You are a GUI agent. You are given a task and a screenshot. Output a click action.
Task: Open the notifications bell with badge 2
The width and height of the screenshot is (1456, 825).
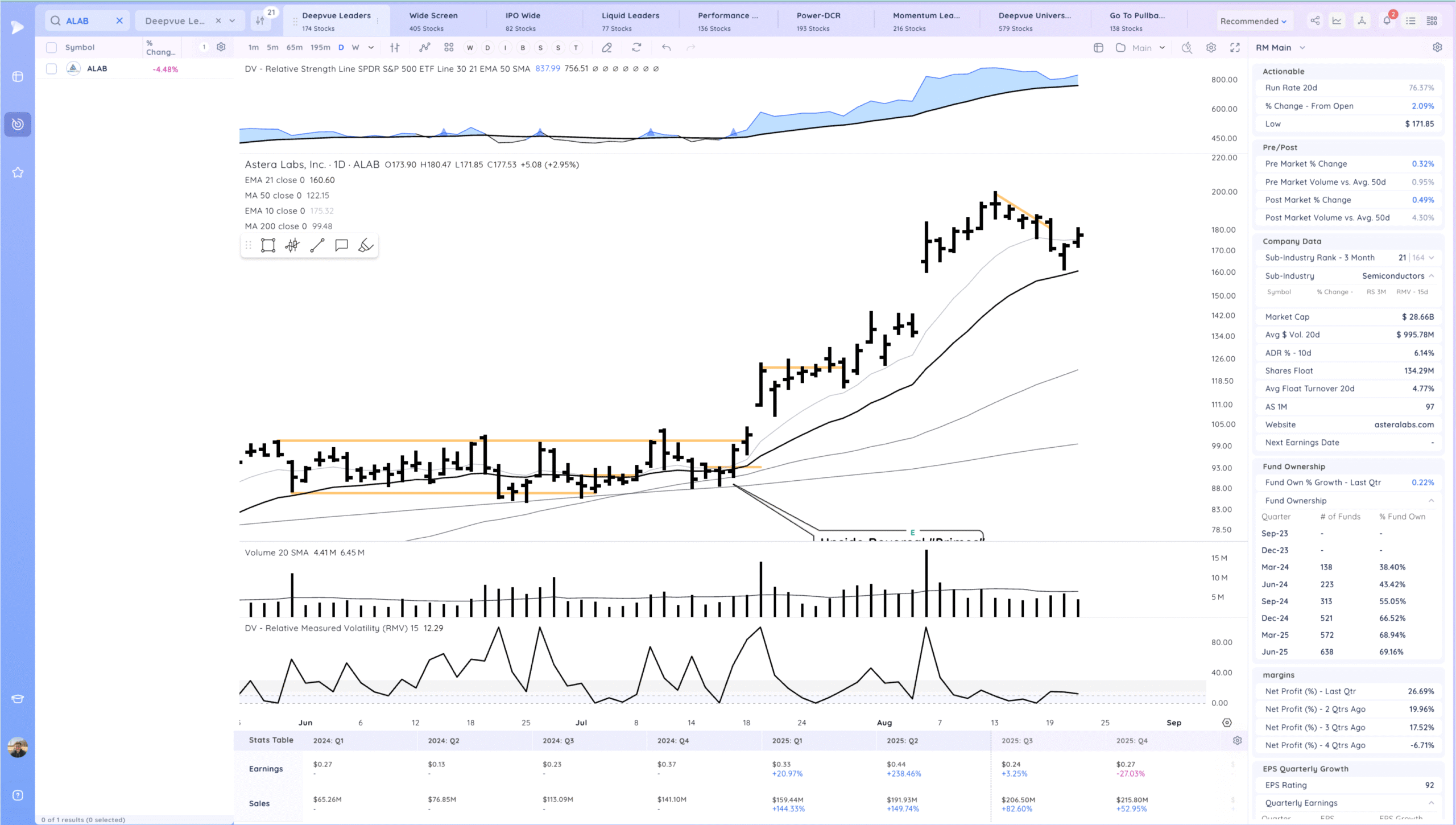[x=1387, y=20]
